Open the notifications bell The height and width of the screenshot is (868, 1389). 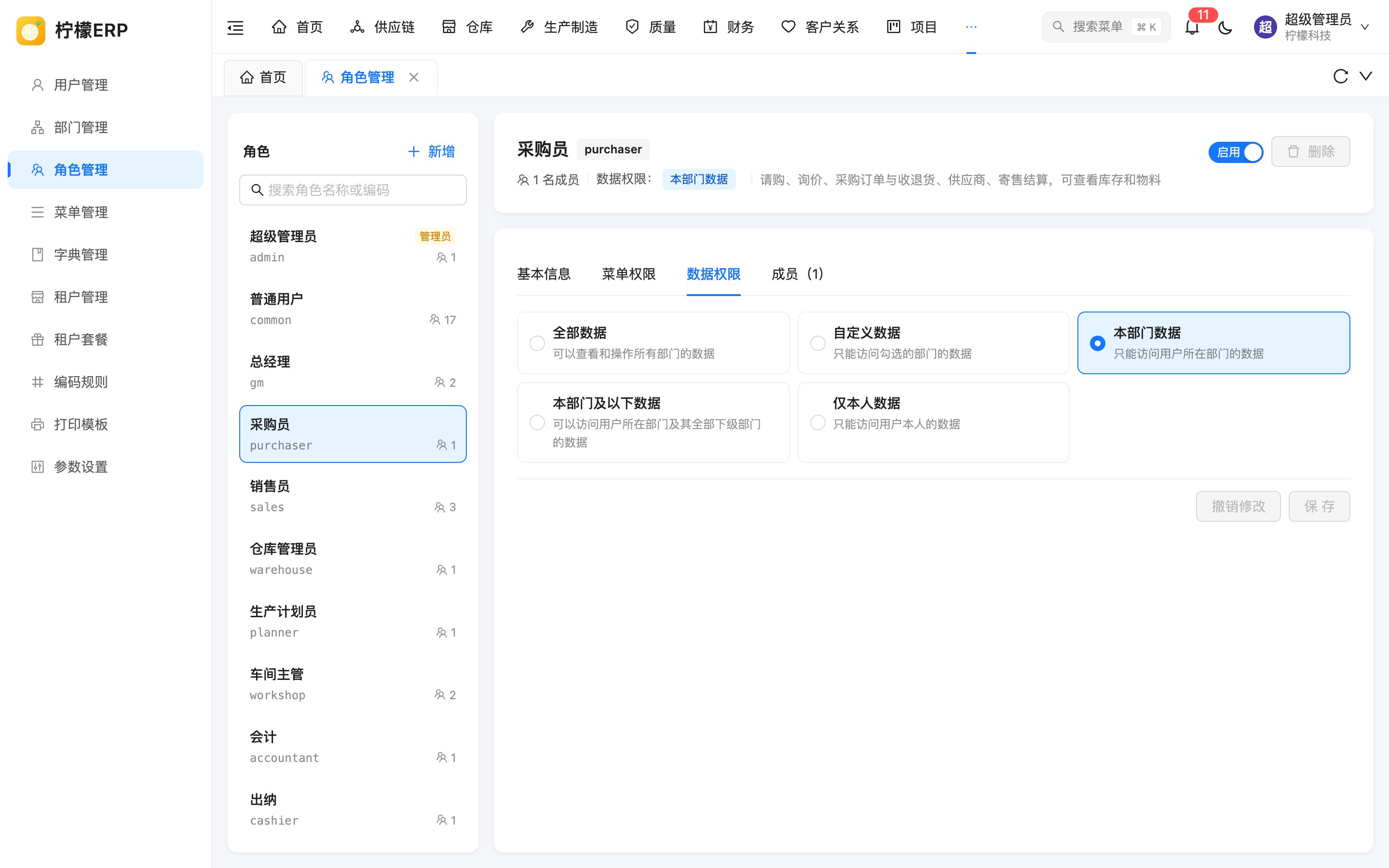click(x=1192, y=27)
